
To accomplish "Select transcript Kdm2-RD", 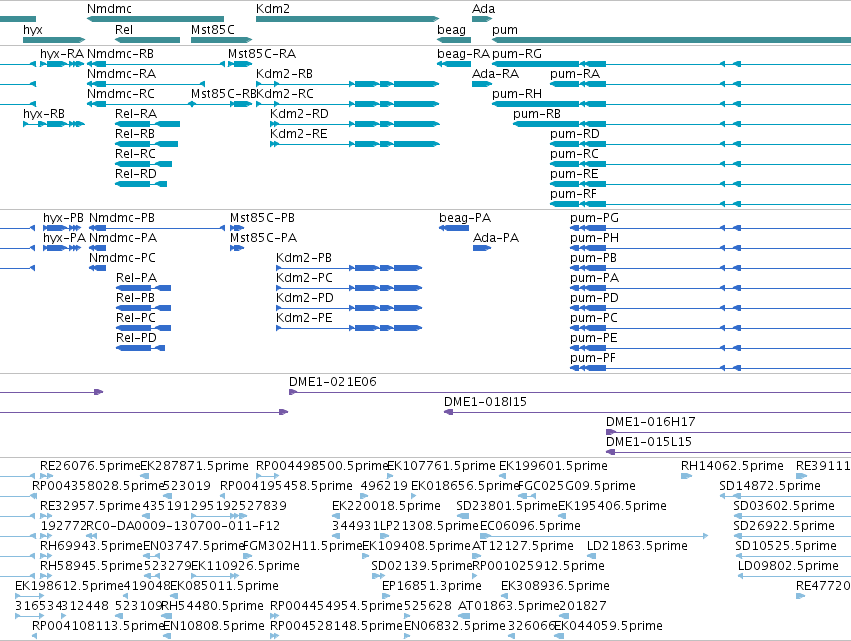I will (x=299, y=114).
